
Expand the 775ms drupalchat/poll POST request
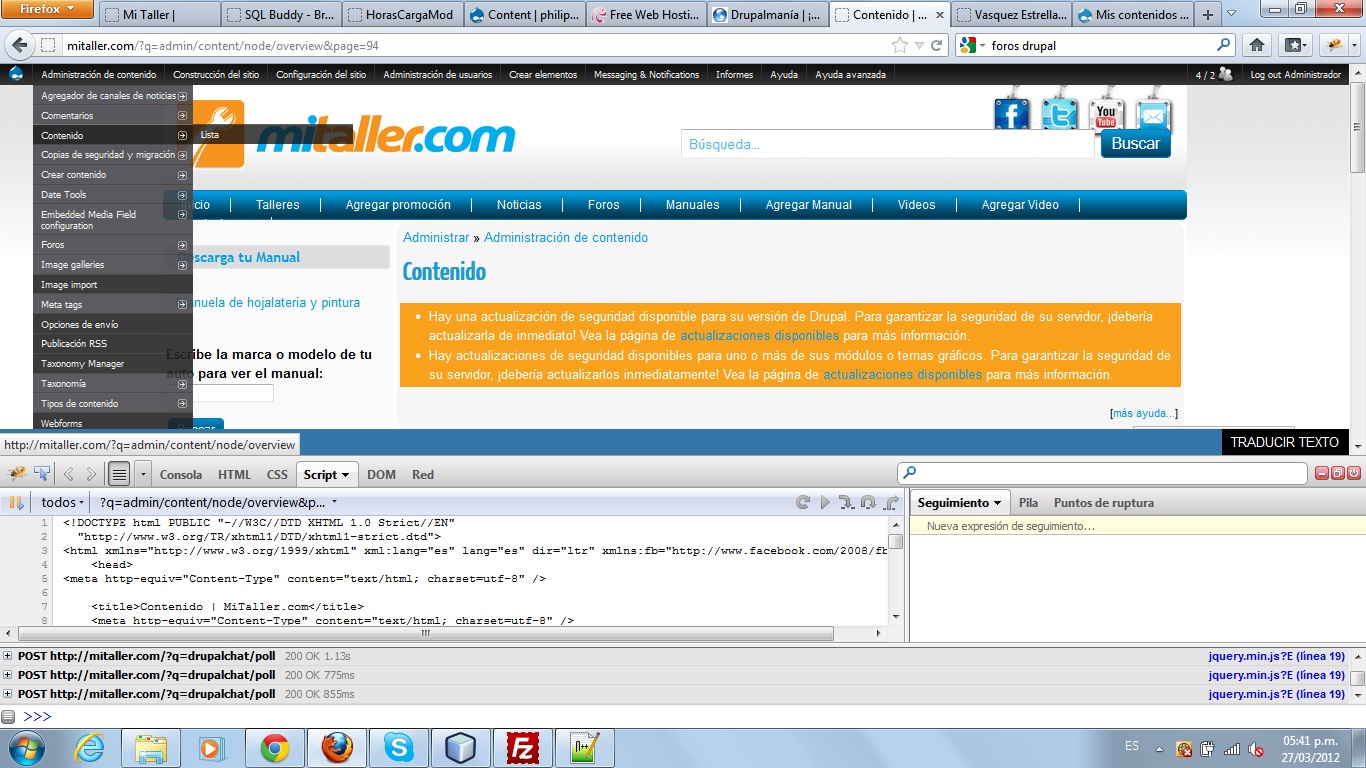tap(8, 675)
